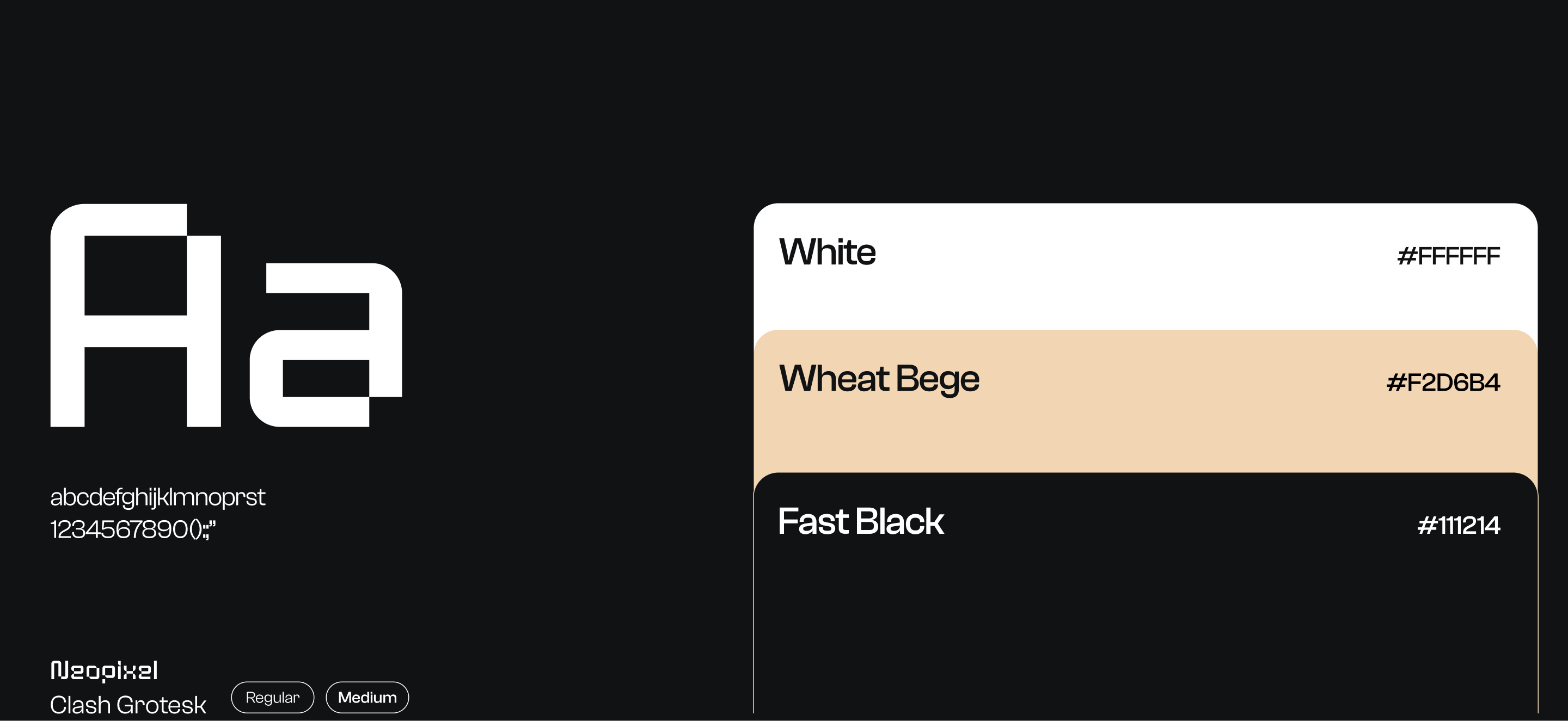Click the #F2D6B4 hex code

(x=1443, y=383)
